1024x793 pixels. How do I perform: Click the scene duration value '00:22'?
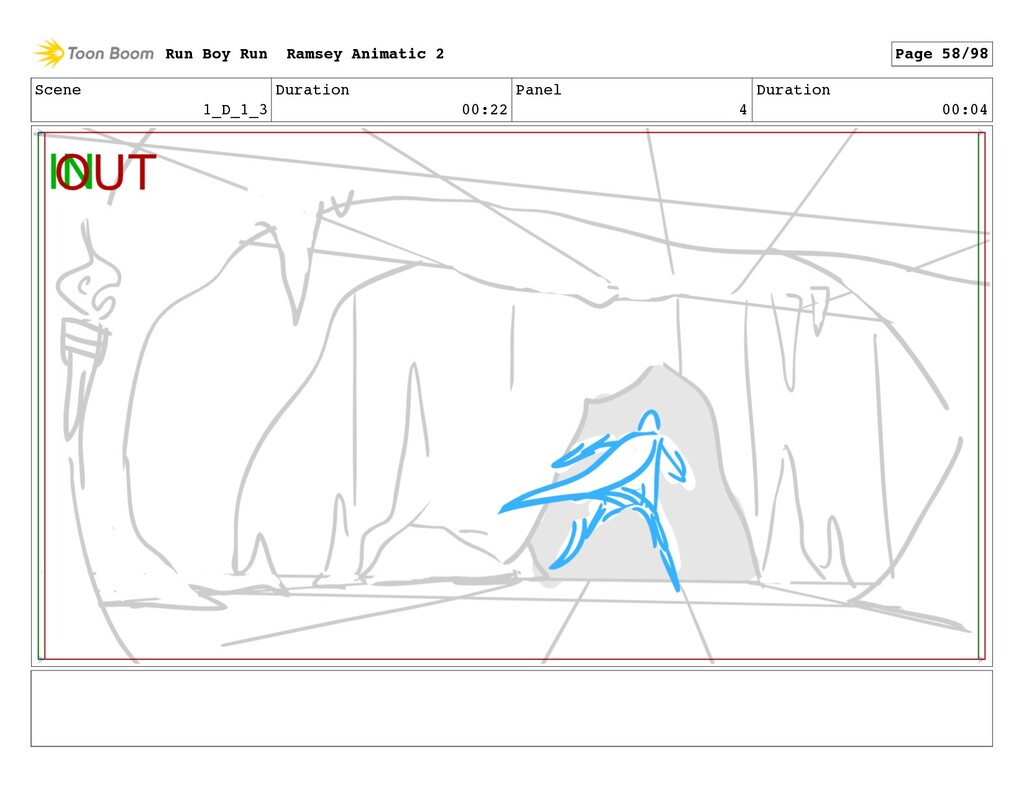(485, 110)
